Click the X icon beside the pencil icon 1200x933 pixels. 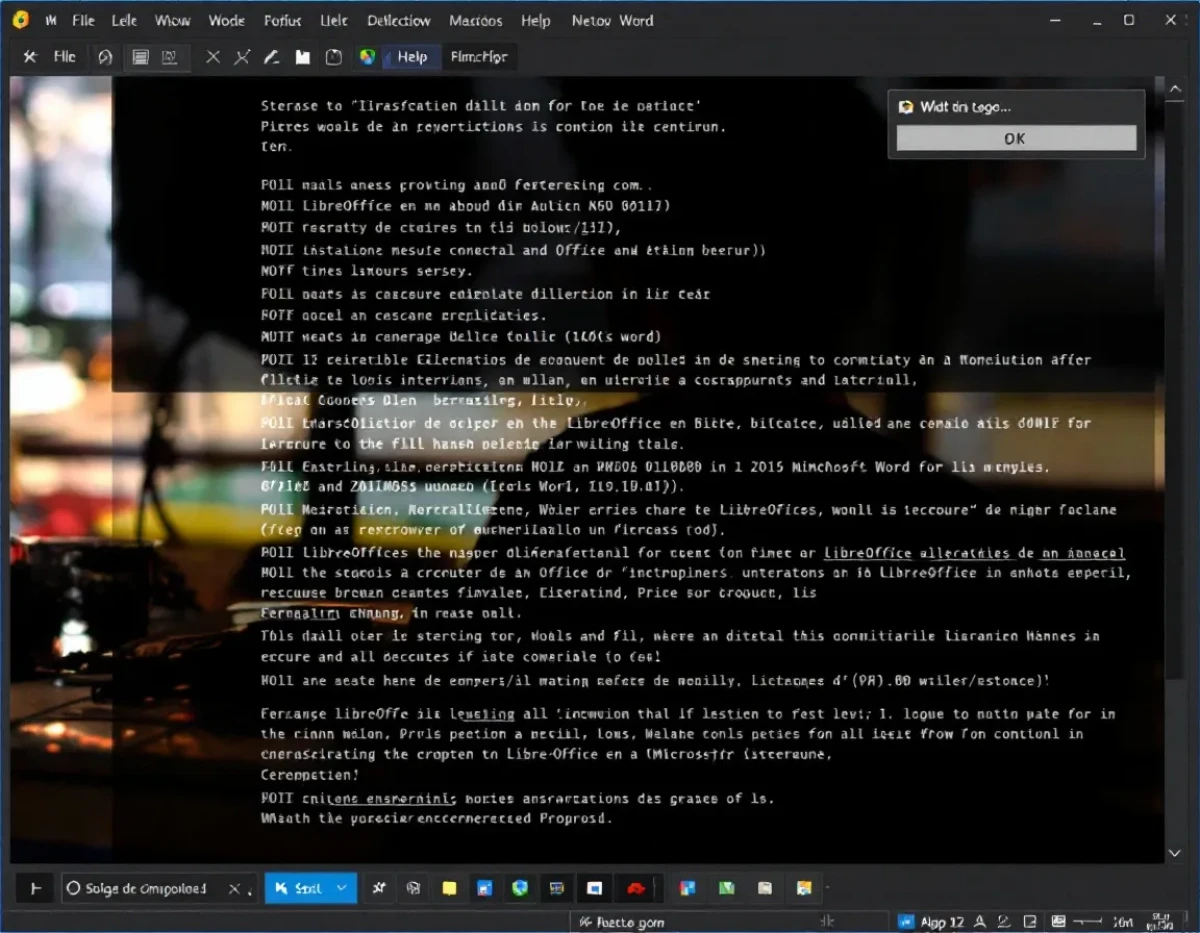242,57
